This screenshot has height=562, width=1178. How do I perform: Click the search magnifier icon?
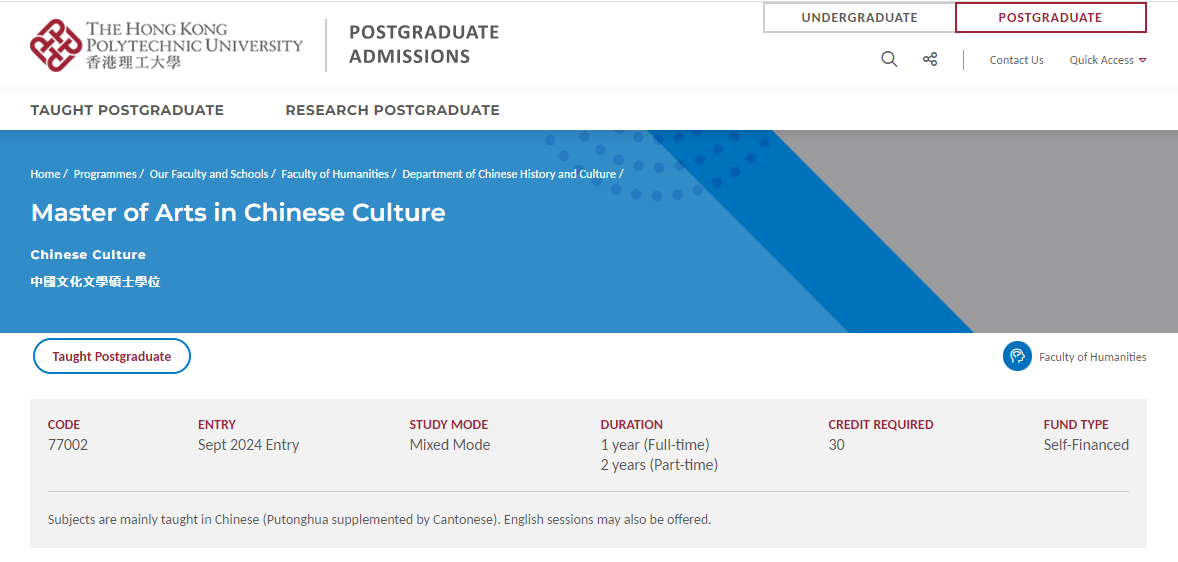click(889, 60)
